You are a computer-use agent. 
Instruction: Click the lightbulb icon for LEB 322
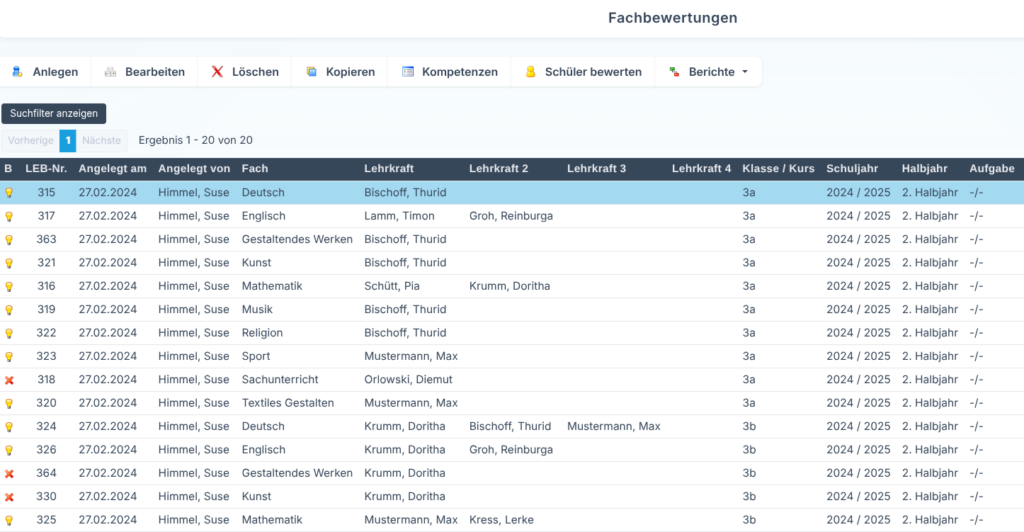click(9, 334)
